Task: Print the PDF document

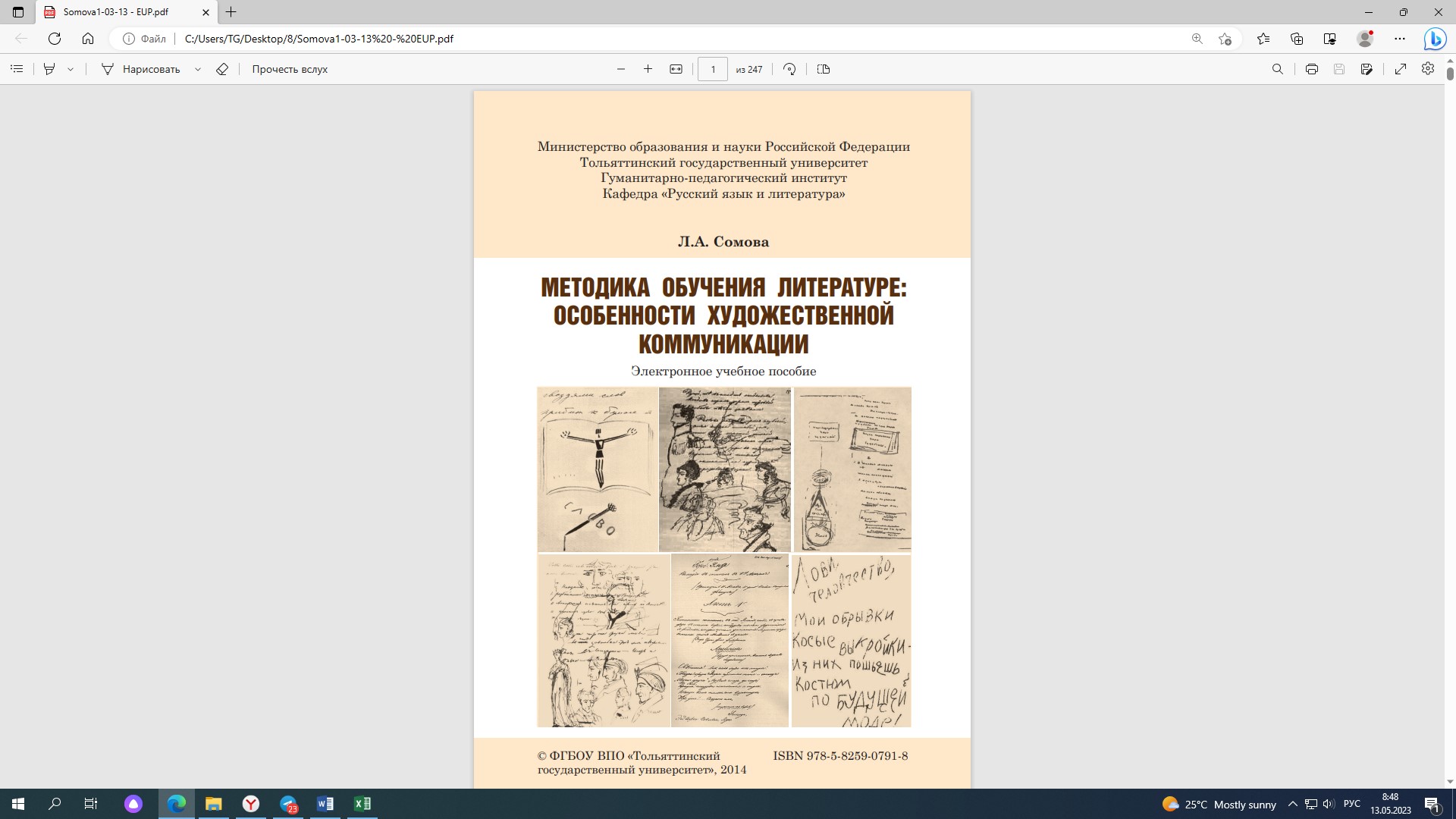Action: (1312, 69)
